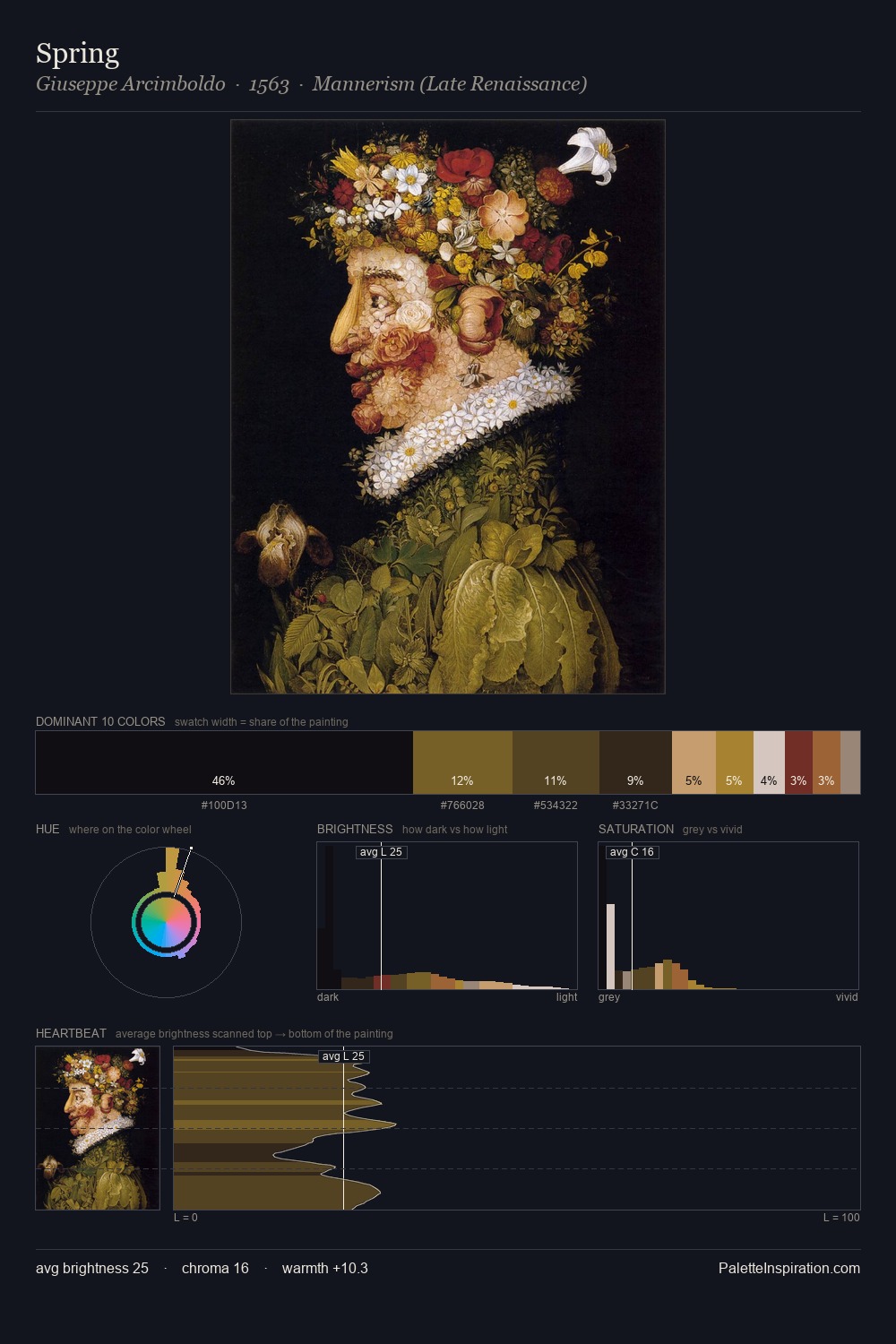896x1344 pixels.
Task: Click the BRIGHTNESS heading
Action: pyautogui.click(x=355, y=829)
